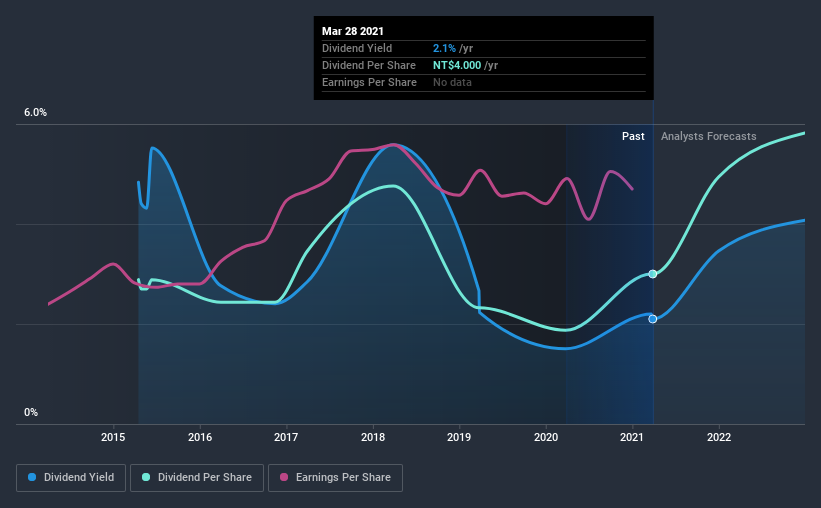821x508 pixels.
Task: Click the 0% y-axis label
Action: point(31,413)
